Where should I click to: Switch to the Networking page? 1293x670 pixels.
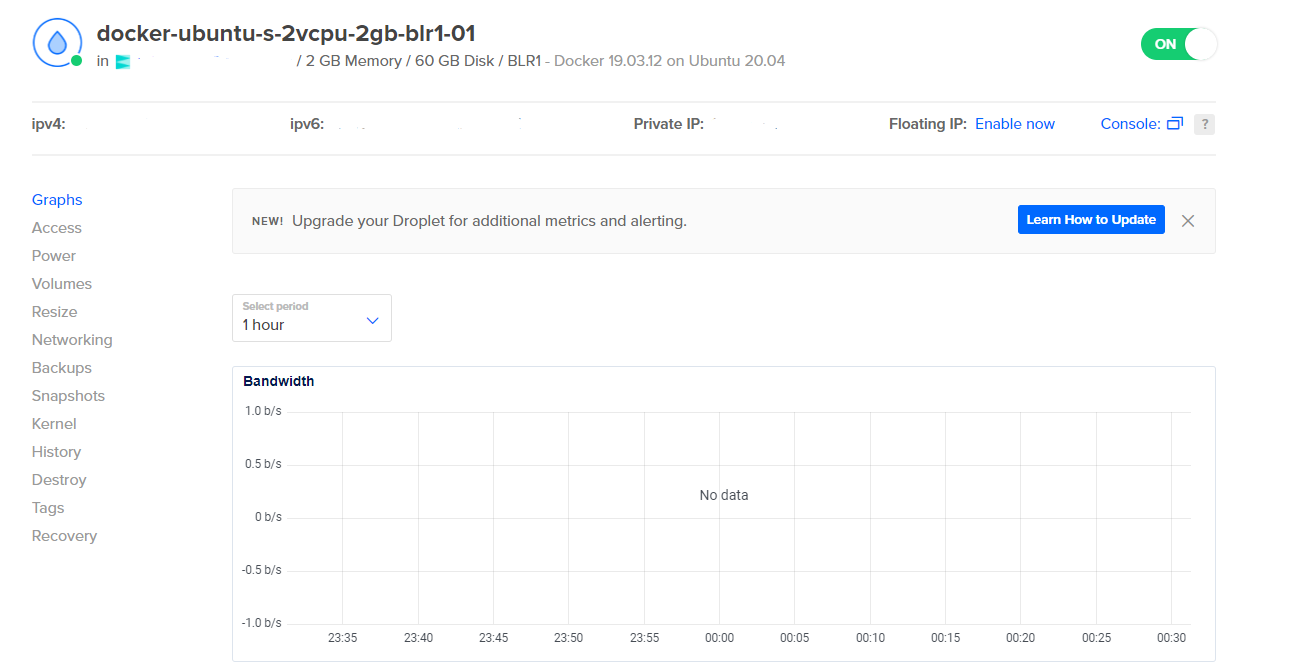[x=72, y=340]
